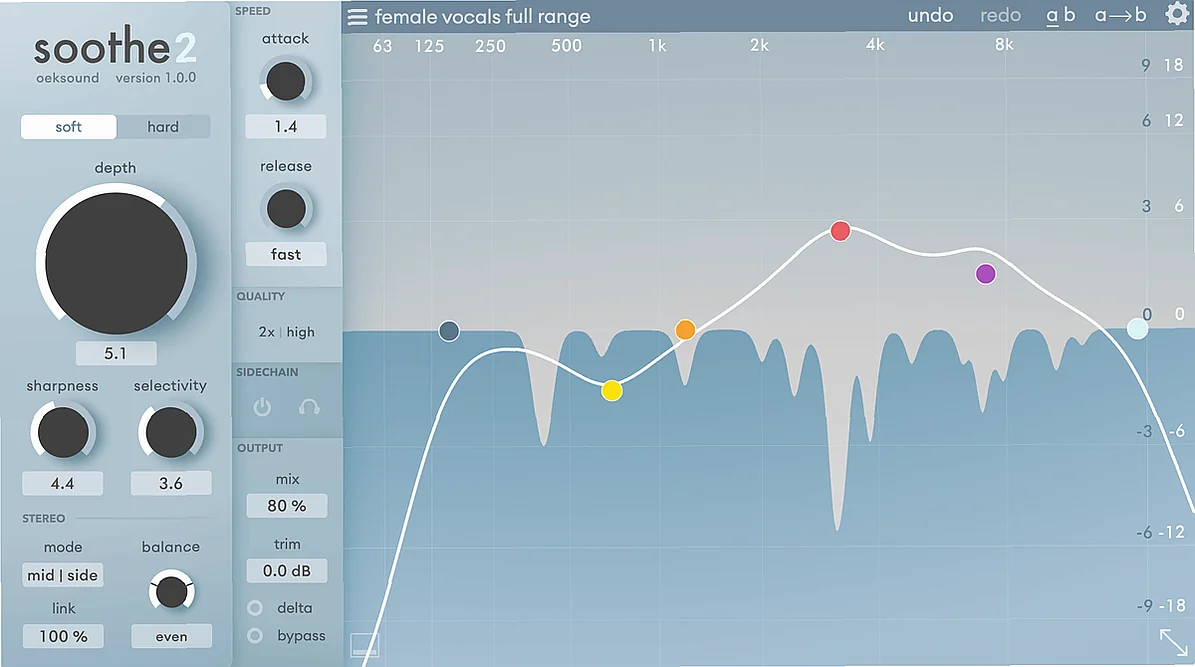Enable the bypass radio button

point(256,636)
